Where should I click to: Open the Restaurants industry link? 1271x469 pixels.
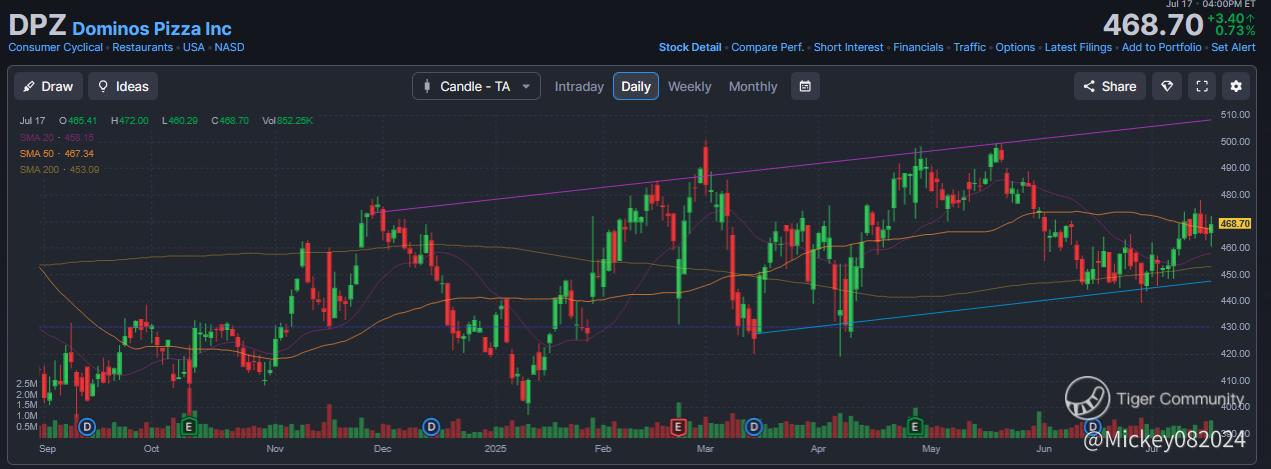144,47
